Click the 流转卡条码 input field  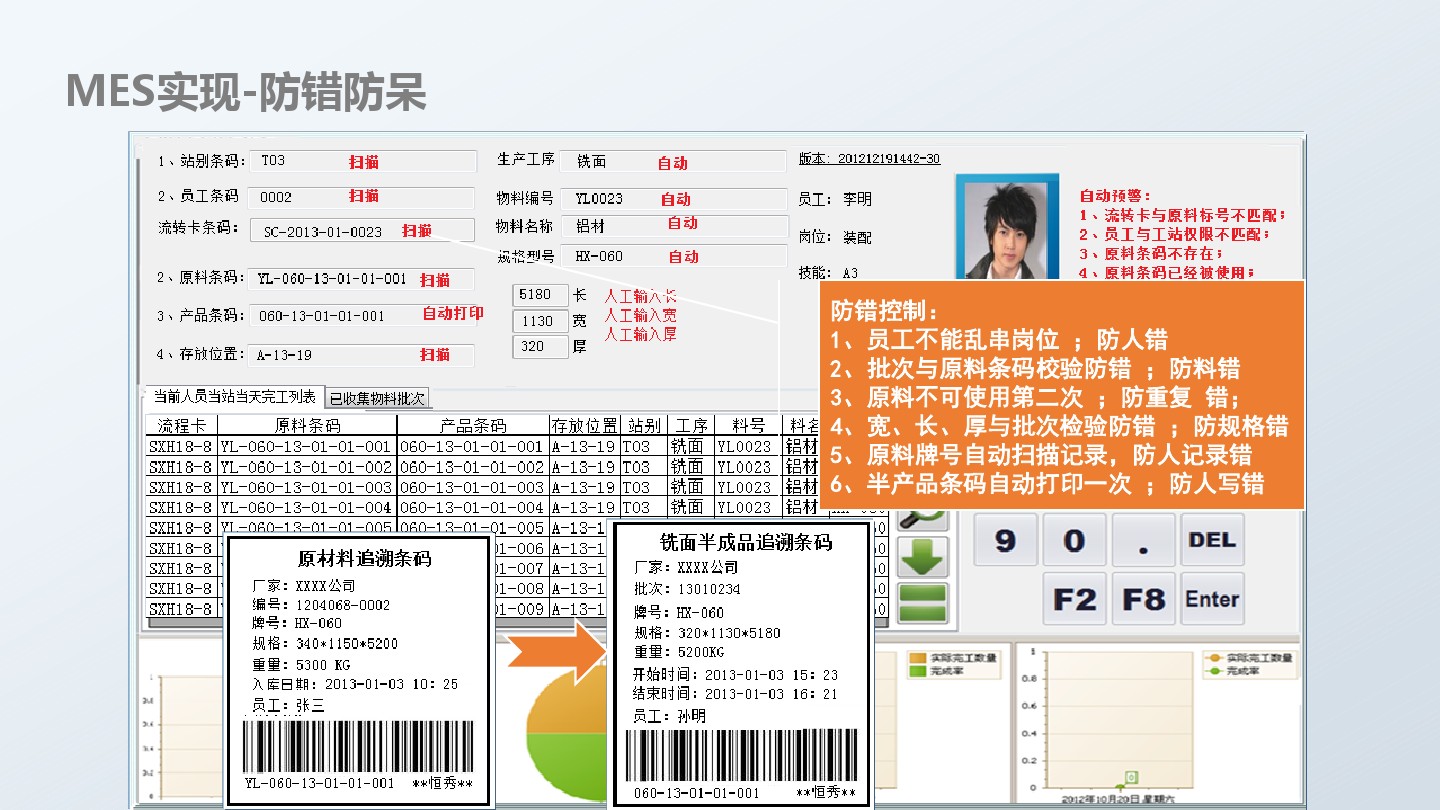coord(360,231)
